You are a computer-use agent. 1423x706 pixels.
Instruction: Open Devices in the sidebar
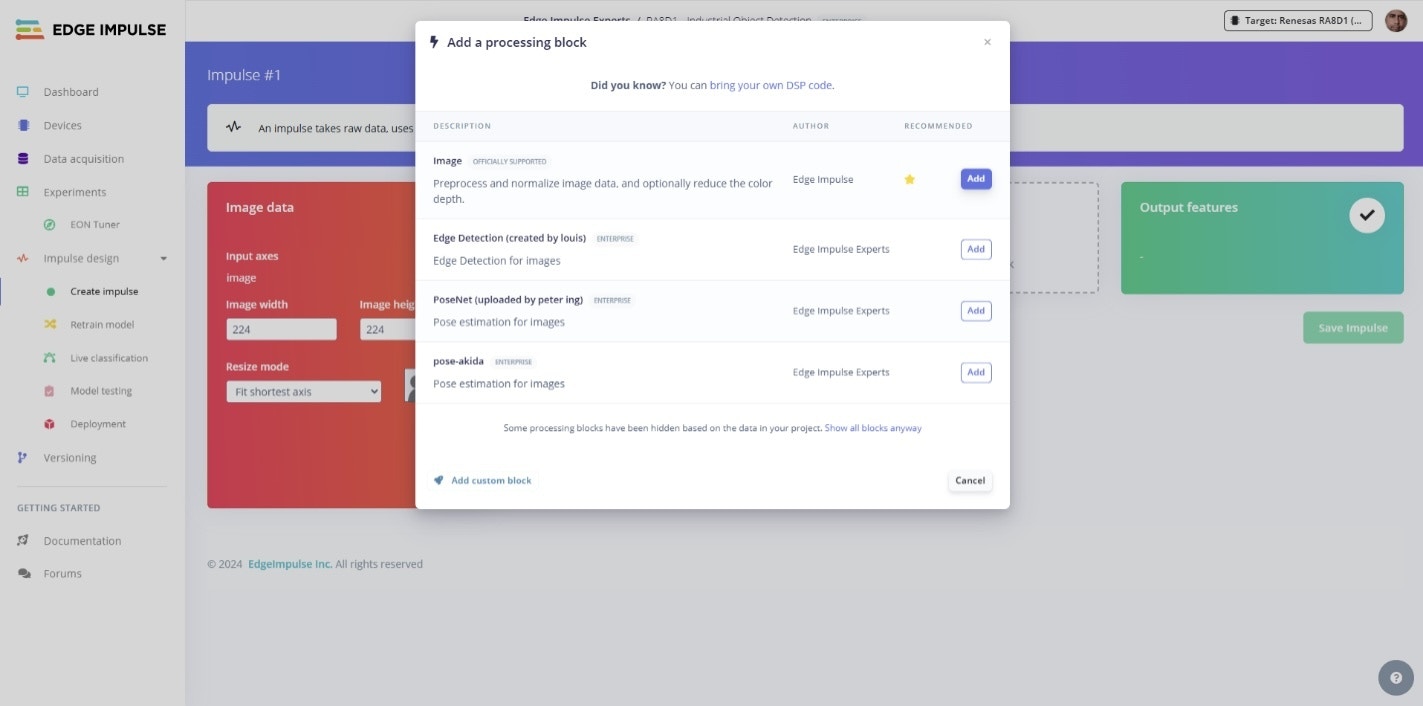[63, 125]
